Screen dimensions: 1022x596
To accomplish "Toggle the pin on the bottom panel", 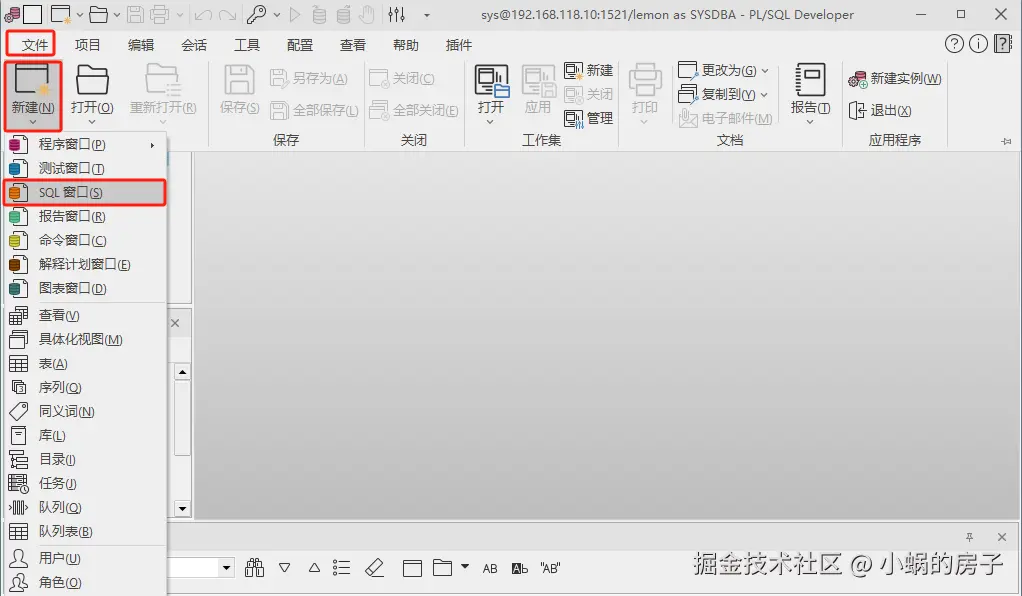I will pyautogui.click(x=968, y=537).
